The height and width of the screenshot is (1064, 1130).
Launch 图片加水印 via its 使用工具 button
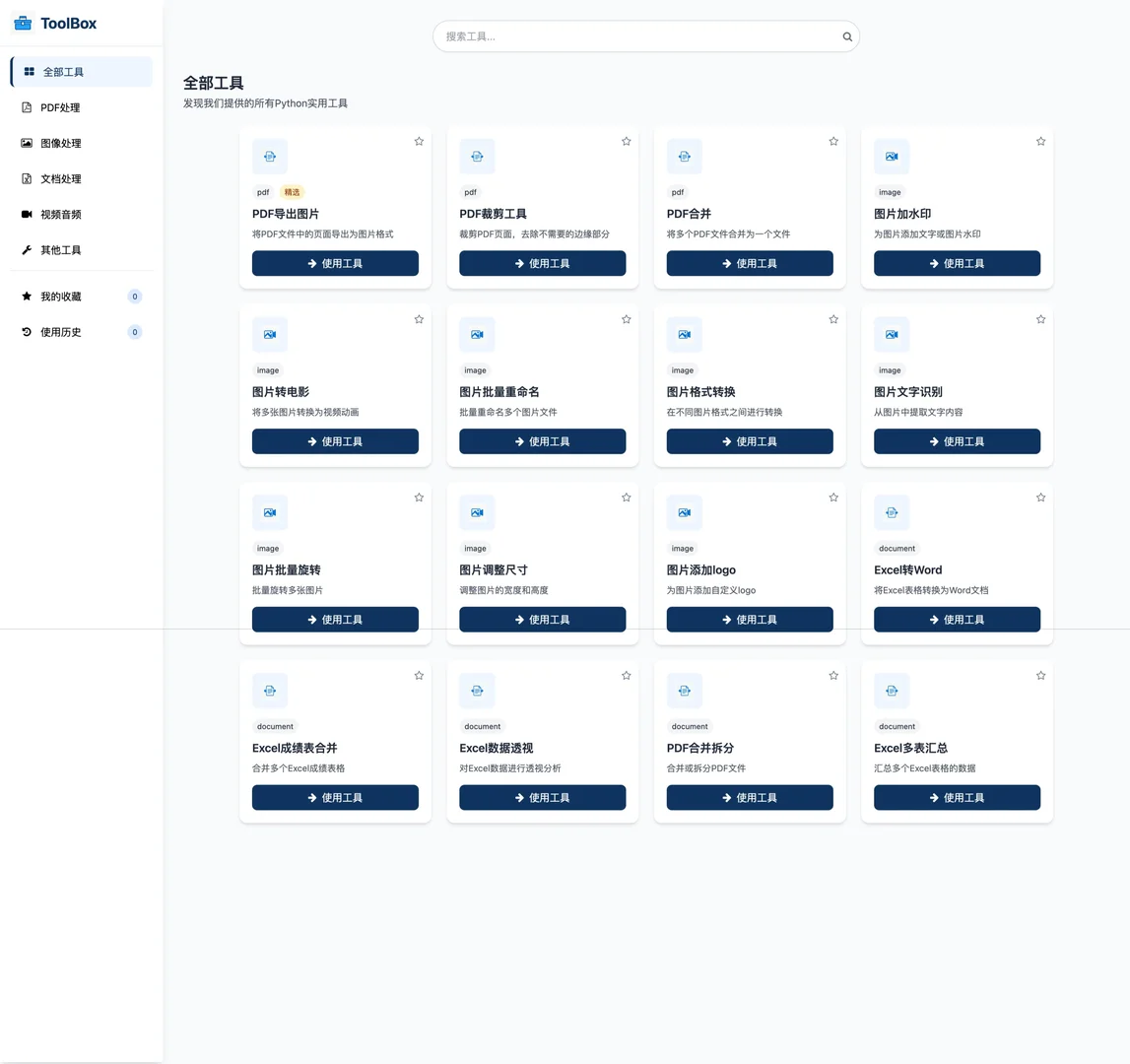[957, 263]
